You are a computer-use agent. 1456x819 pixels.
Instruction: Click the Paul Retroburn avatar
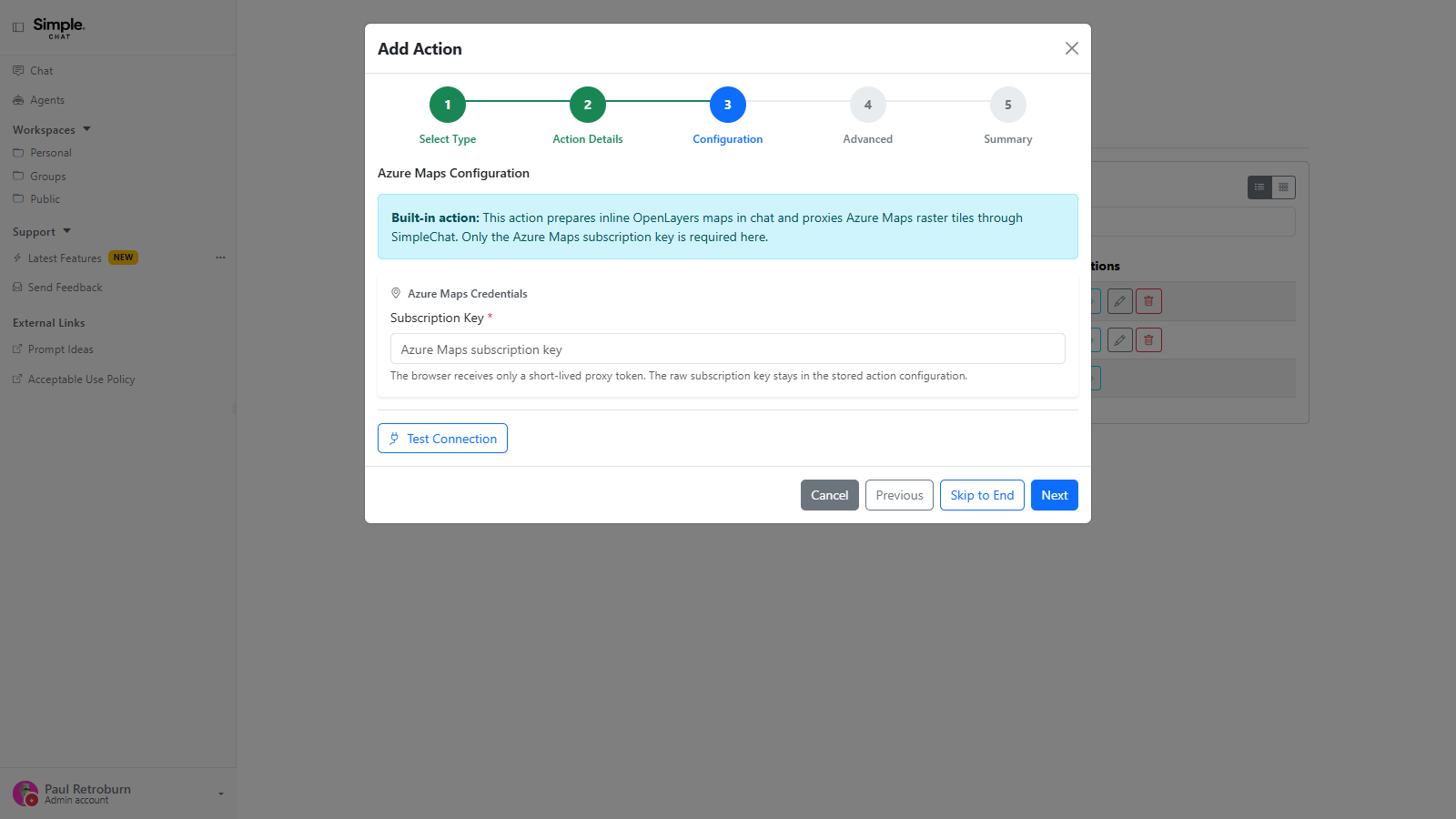[x=25, y=794]
